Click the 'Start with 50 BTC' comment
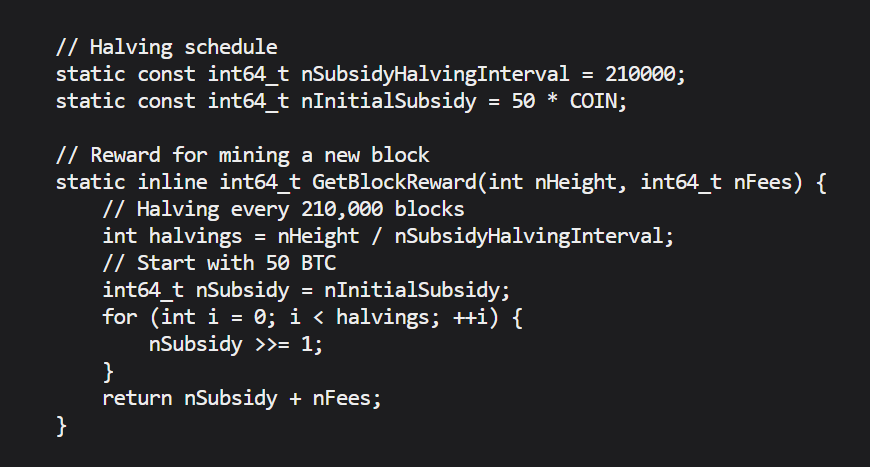The image size is (870, 467). pos(219,263)
